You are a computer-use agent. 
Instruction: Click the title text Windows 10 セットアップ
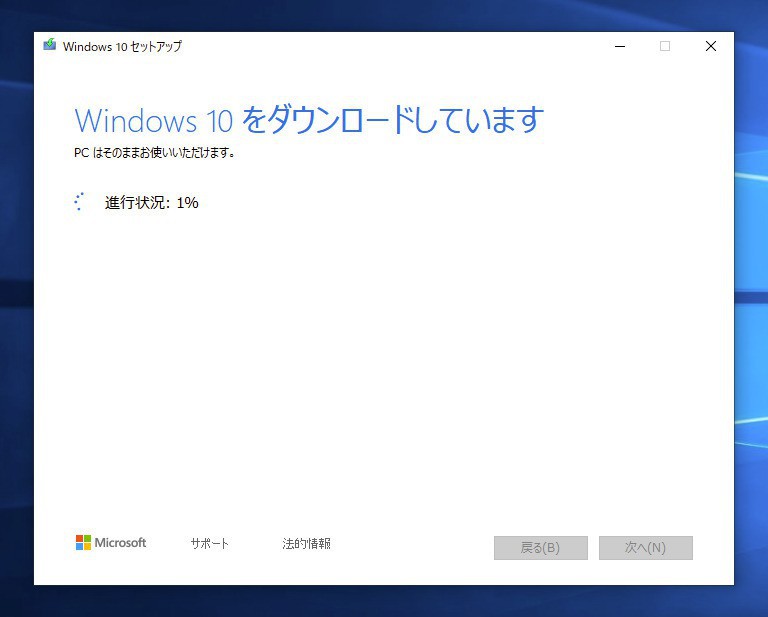coord(122,47)
